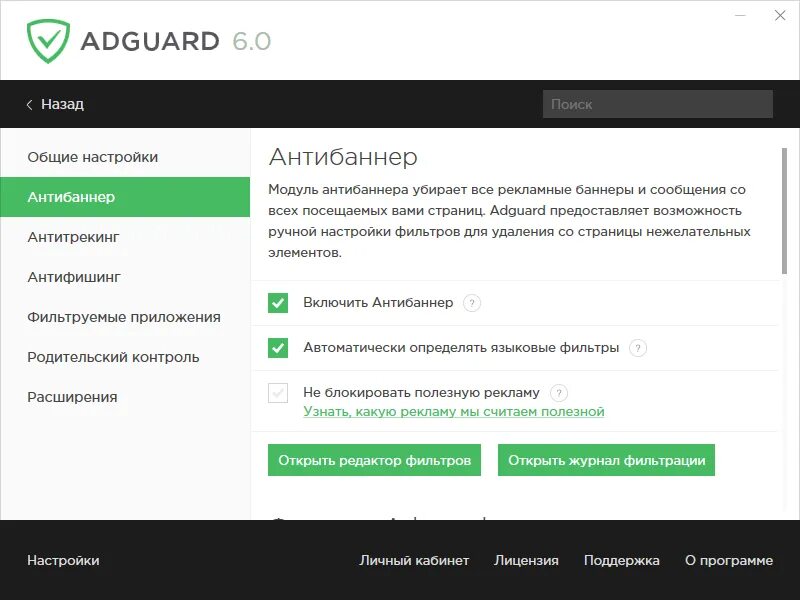Viewport: 800px width, 600px height.
Task: Click the ADGUARD 6.0 title text
Action: point(176,41)
